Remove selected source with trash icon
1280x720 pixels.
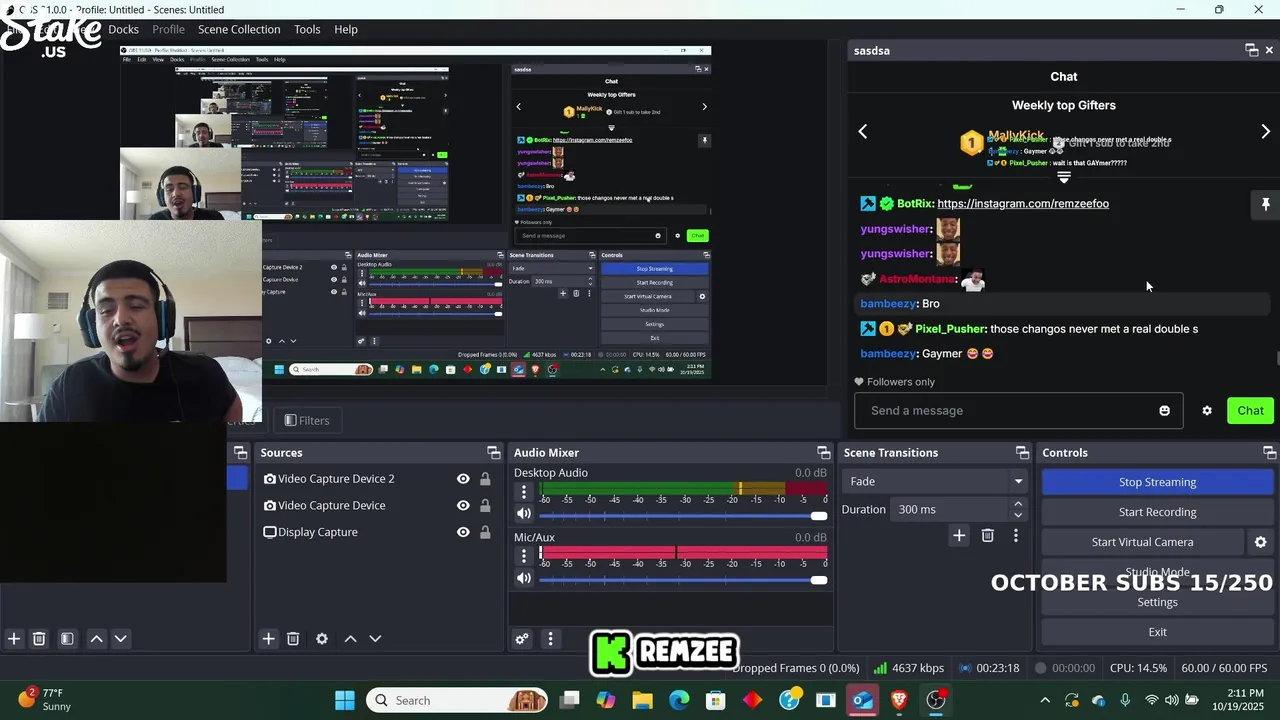click(x=293, y=639)
